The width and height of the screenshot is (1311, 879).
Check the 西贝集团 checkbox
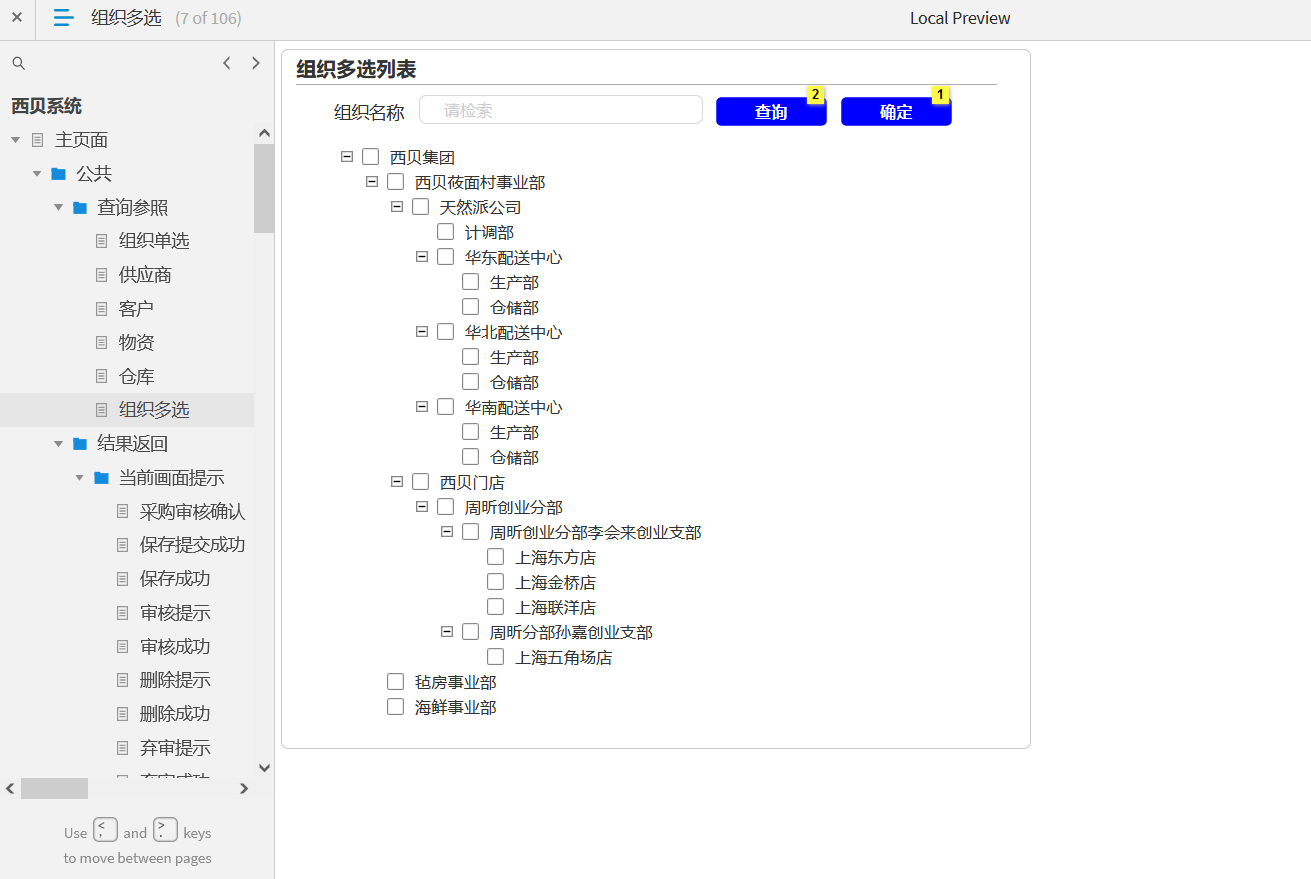(x=371, y=157)
